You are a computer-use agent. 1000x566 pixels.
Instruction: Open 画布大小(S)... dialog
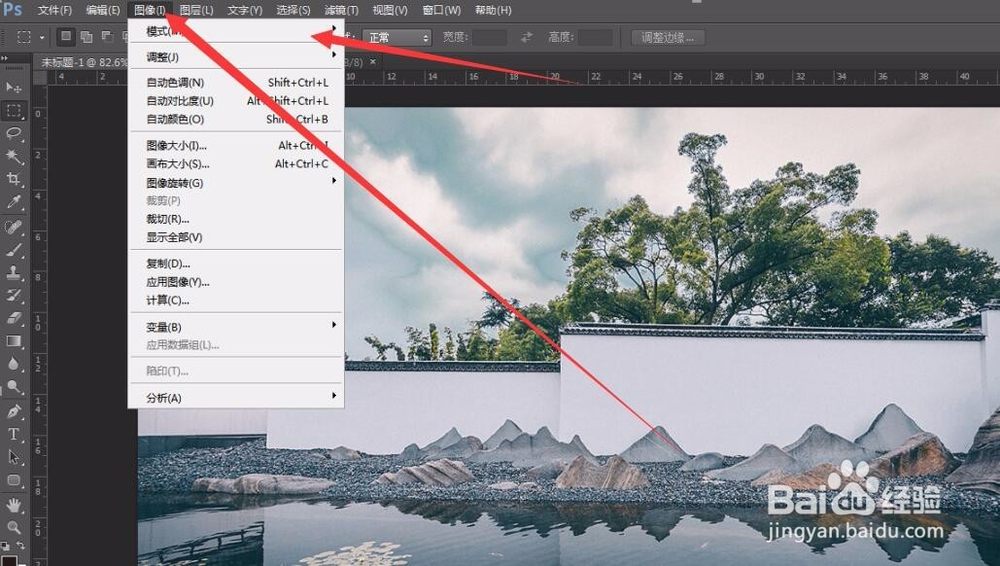[236, 164]
